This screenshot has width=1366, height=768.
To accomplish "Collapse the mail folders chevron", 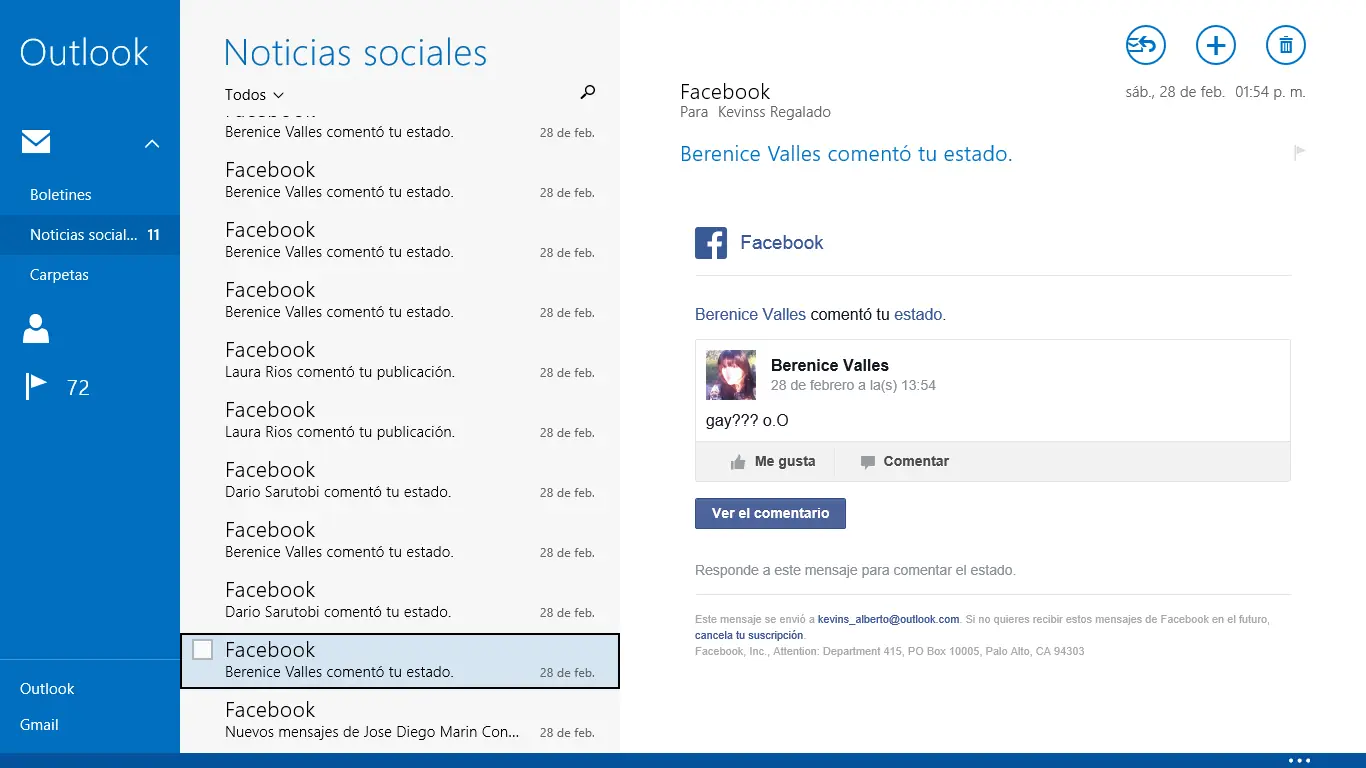I will tap(152, 144).
